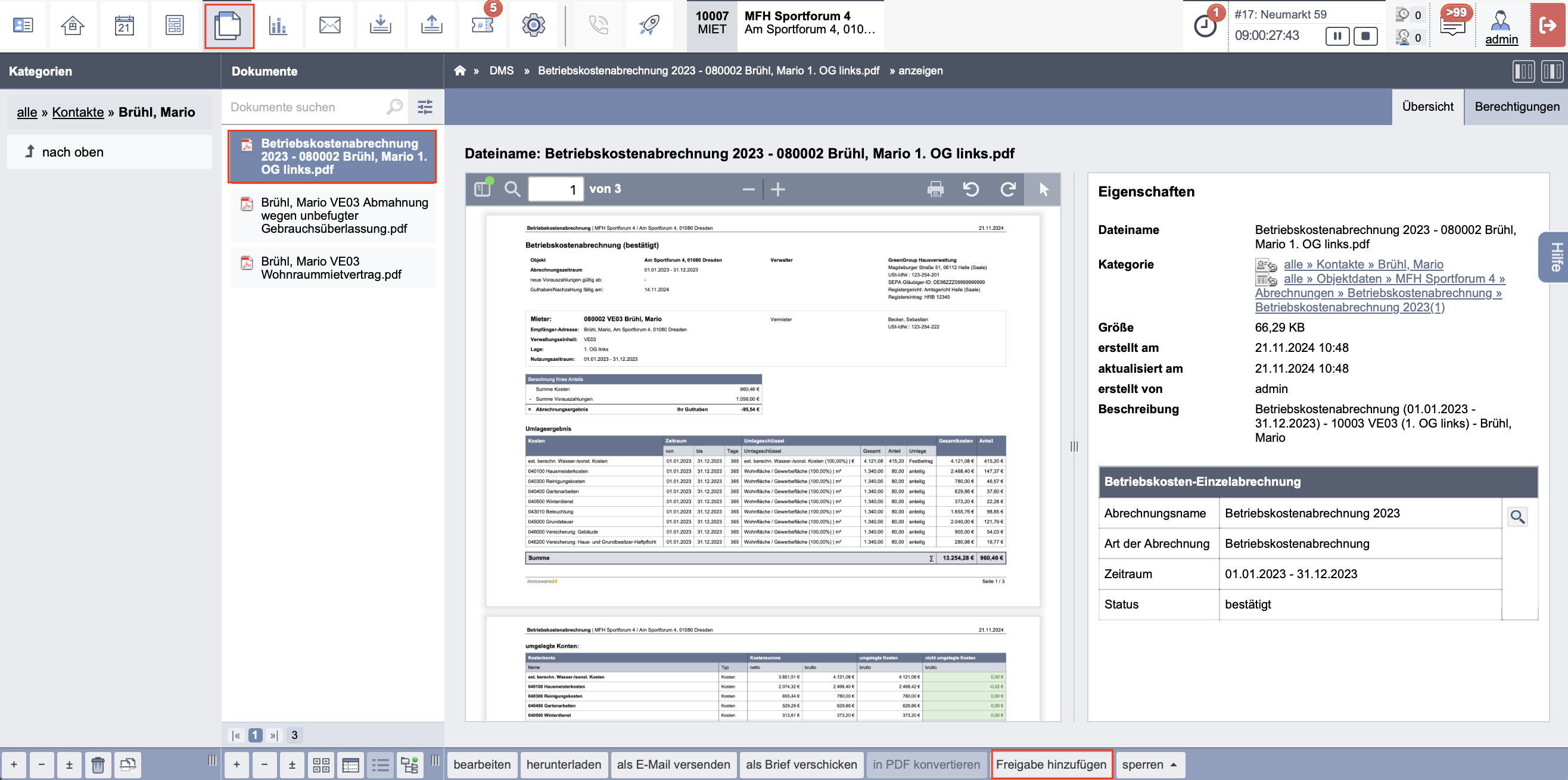Go to home breadcrumb icon

pyautogui.click(x=459, y=71)
